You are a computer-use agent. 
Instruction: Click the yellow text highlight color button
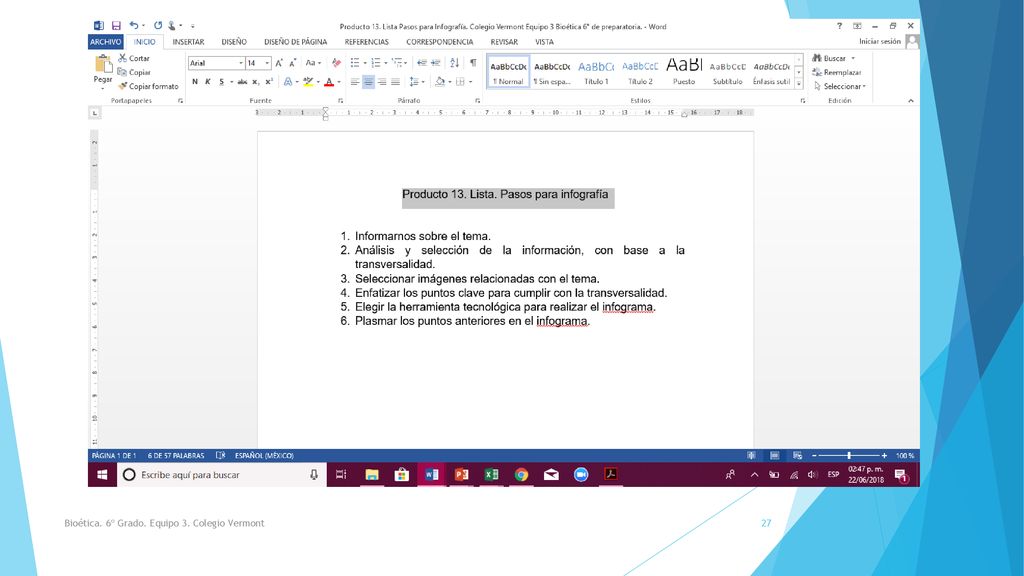(x=308, y=82)
